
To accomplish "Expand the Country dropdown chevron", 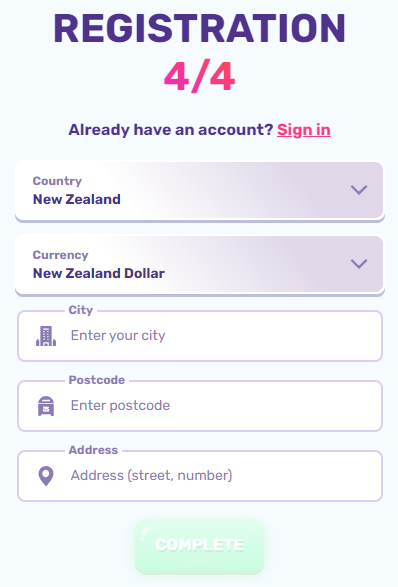I will point(359,190).
